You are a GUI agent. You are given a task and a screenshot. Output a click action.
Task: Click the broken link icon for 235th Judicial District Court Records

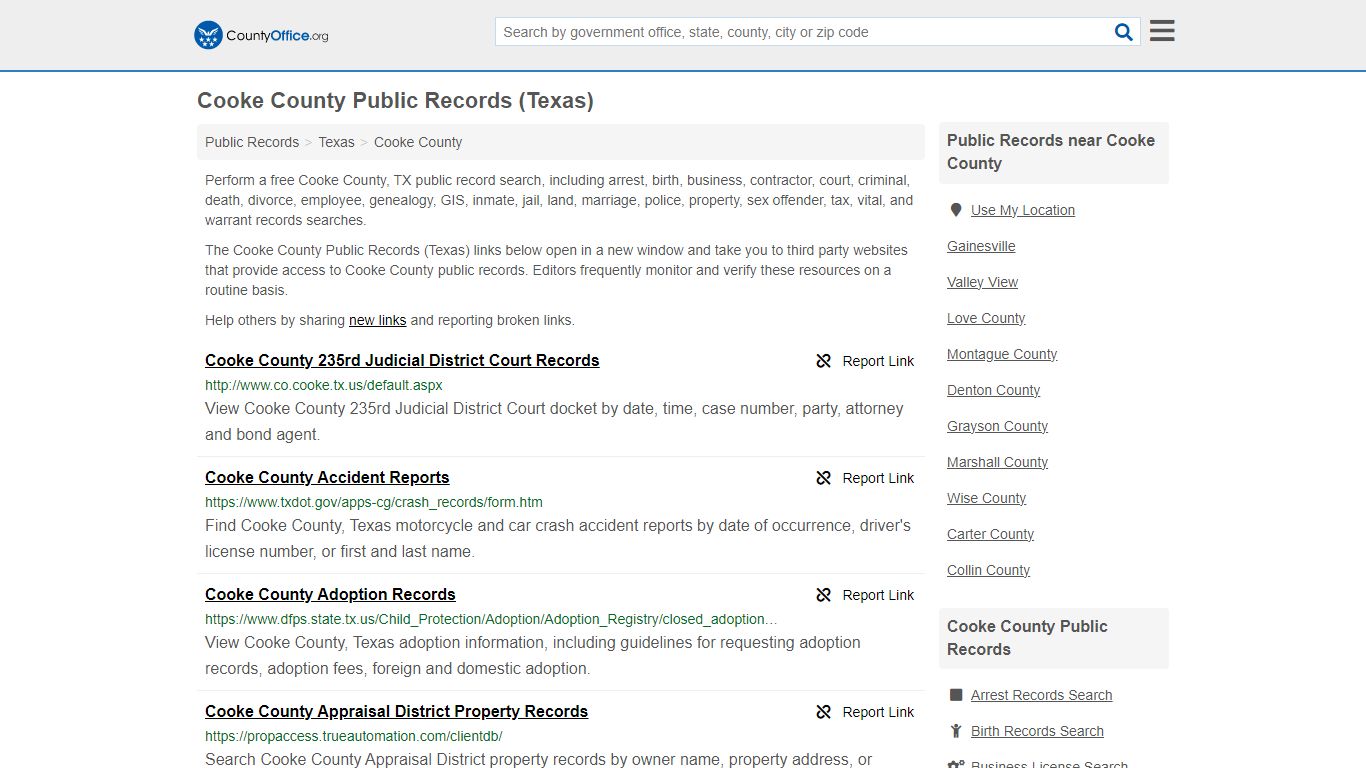824,361
